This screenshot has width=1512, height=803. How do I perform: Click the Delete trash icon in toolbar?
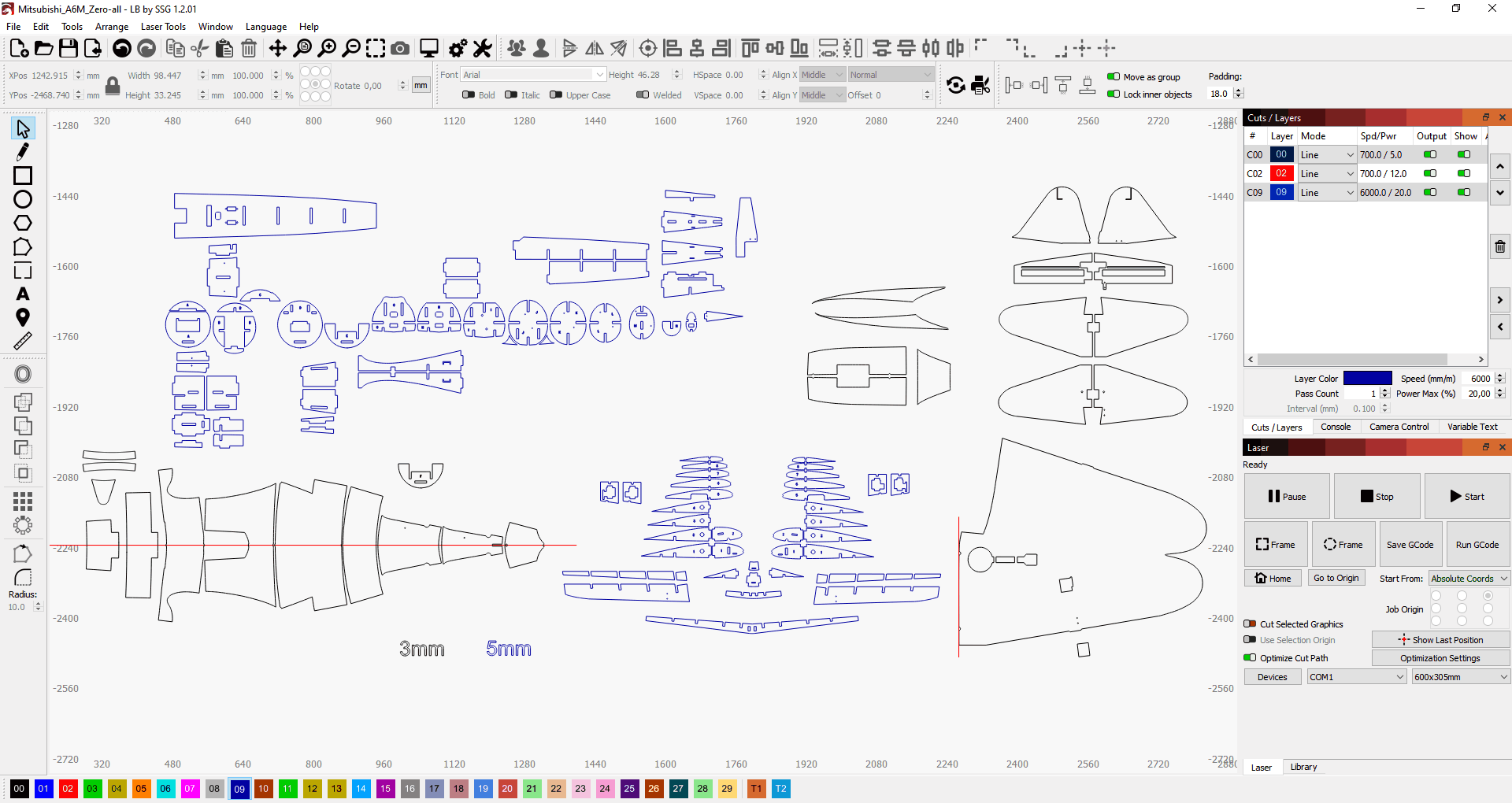(249, 49)
